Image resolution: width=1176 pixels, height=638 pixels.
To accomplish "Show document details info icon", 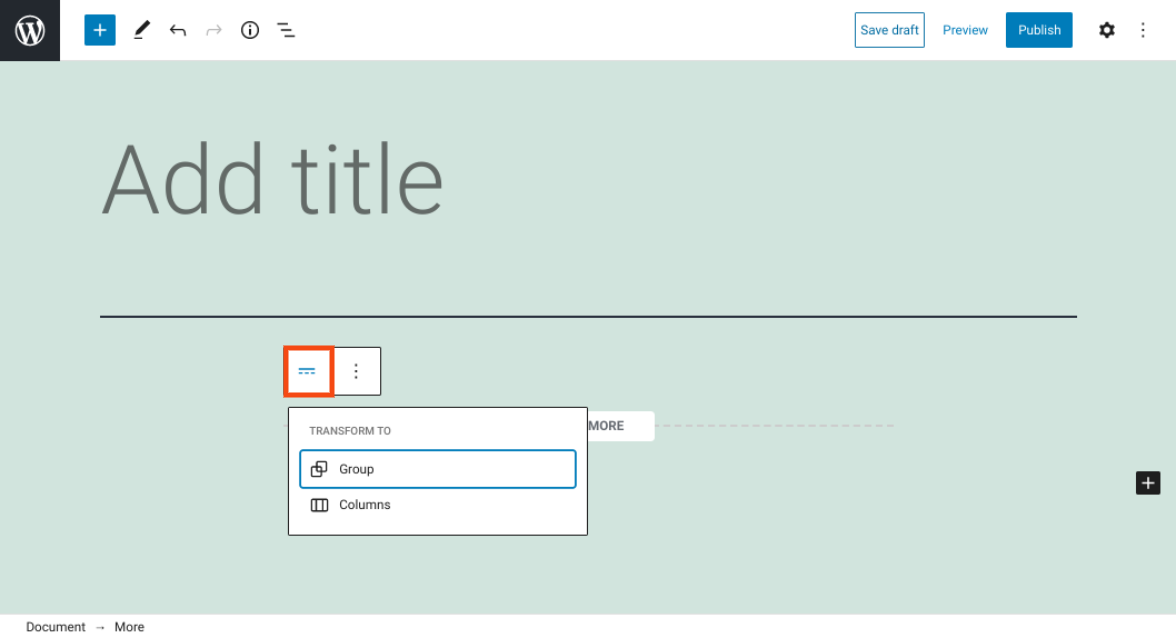I will tap(250, 30).
